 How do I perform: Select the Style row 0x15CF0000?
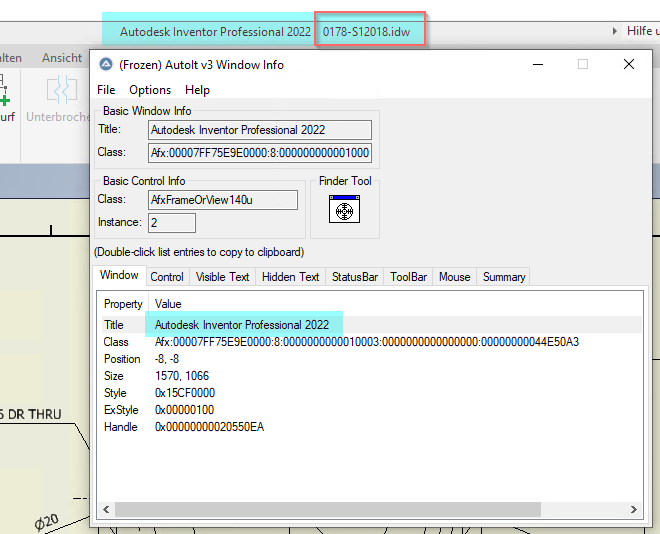[x=372, y=393]
